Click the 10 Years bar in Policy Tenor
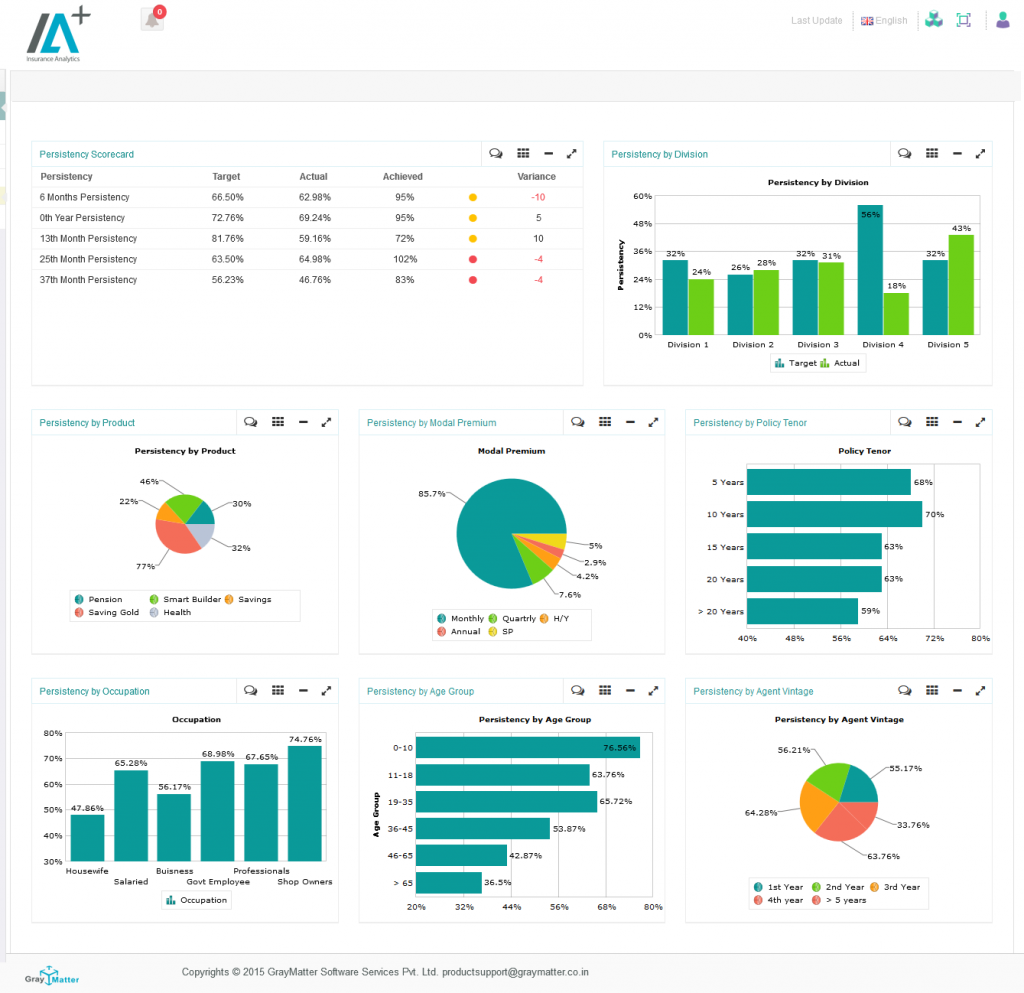This screenshot has height=993, width=1024. pos(833,514)
